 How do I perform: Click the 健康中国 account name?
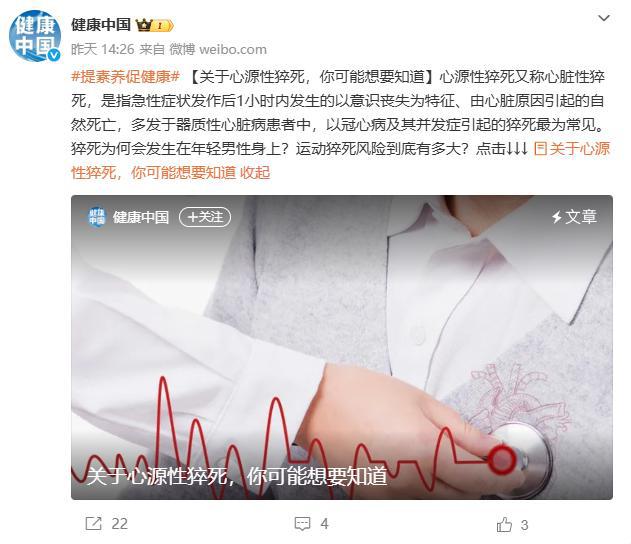(101, 25)
